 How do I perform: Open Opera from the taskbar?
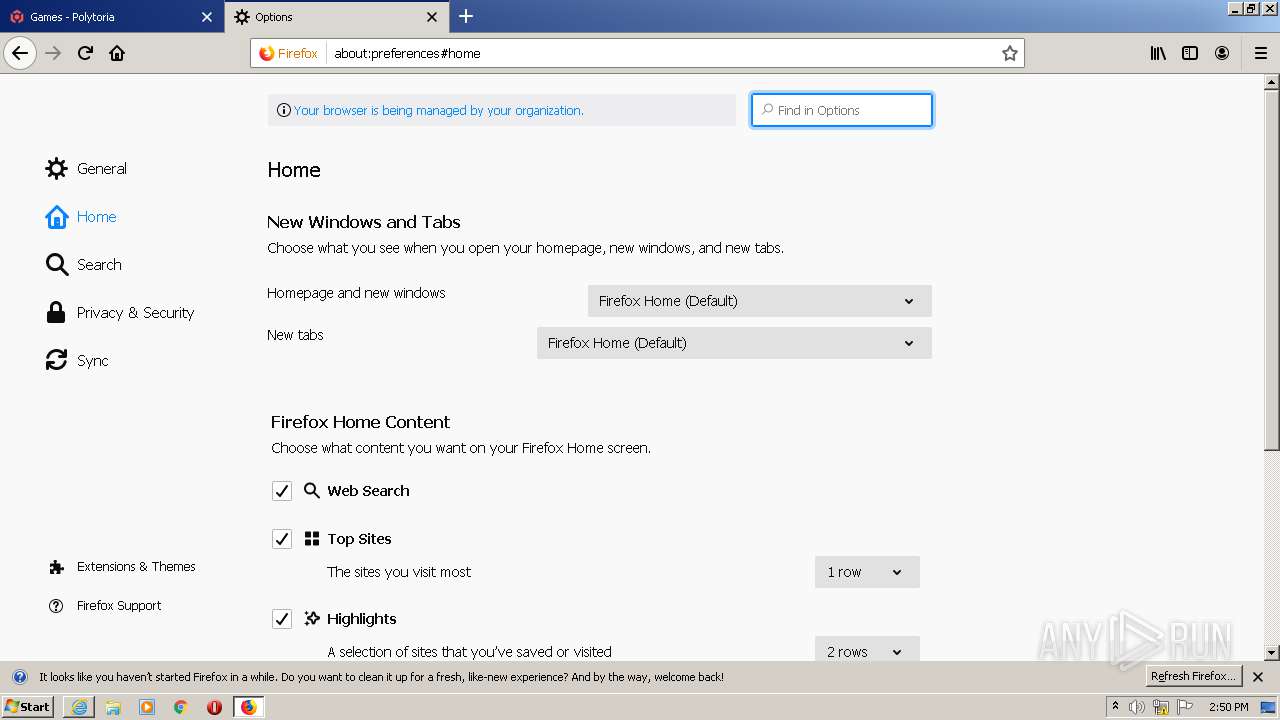pos(214,707)
